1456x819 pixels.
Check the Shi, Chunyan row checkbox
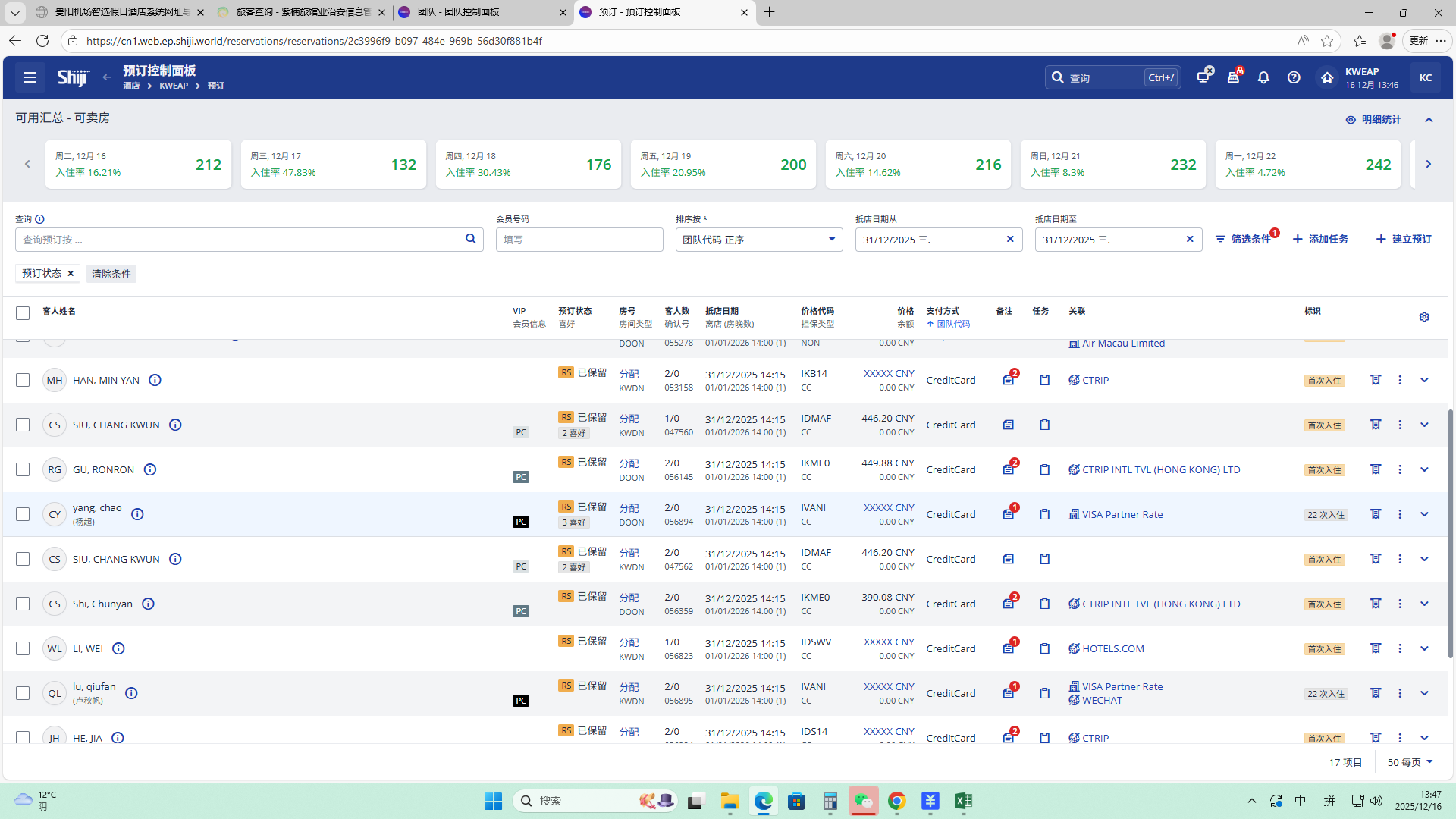23,604
